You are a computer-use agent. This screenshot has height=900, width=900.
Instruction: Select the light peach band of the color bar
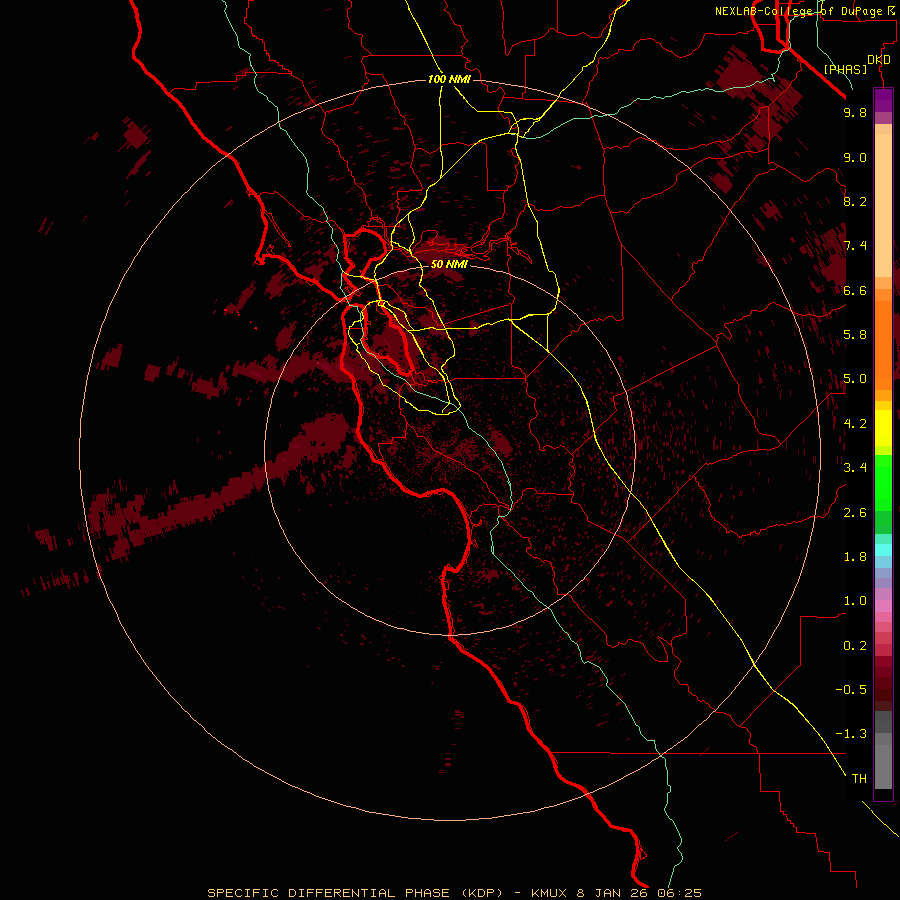pos(883,205)
